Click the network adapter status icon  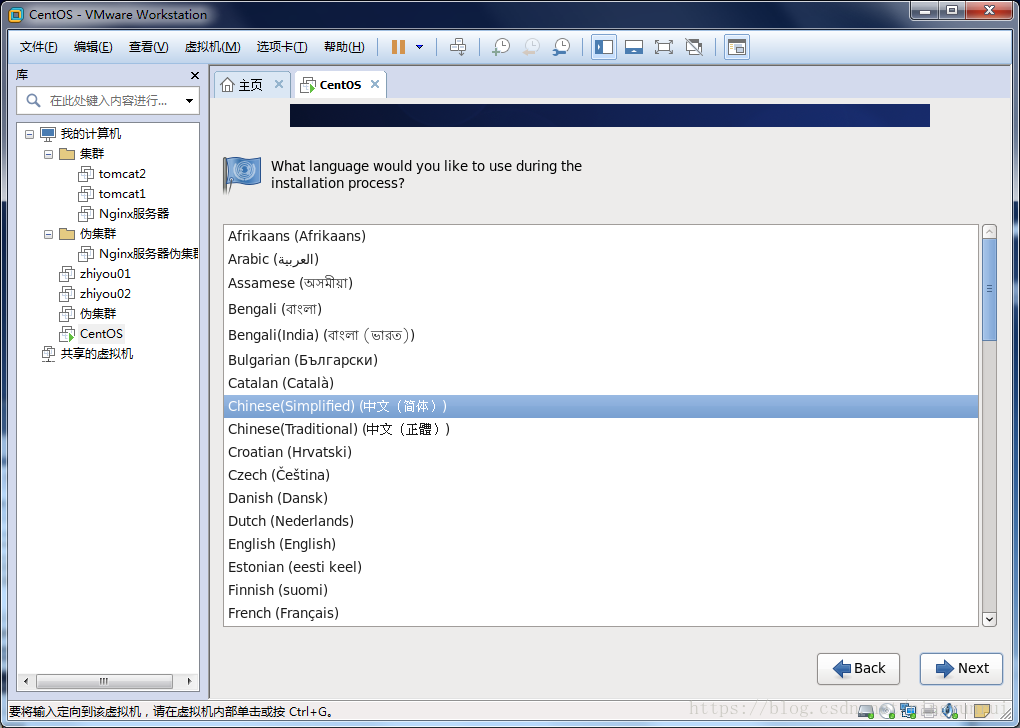[908, 710]
